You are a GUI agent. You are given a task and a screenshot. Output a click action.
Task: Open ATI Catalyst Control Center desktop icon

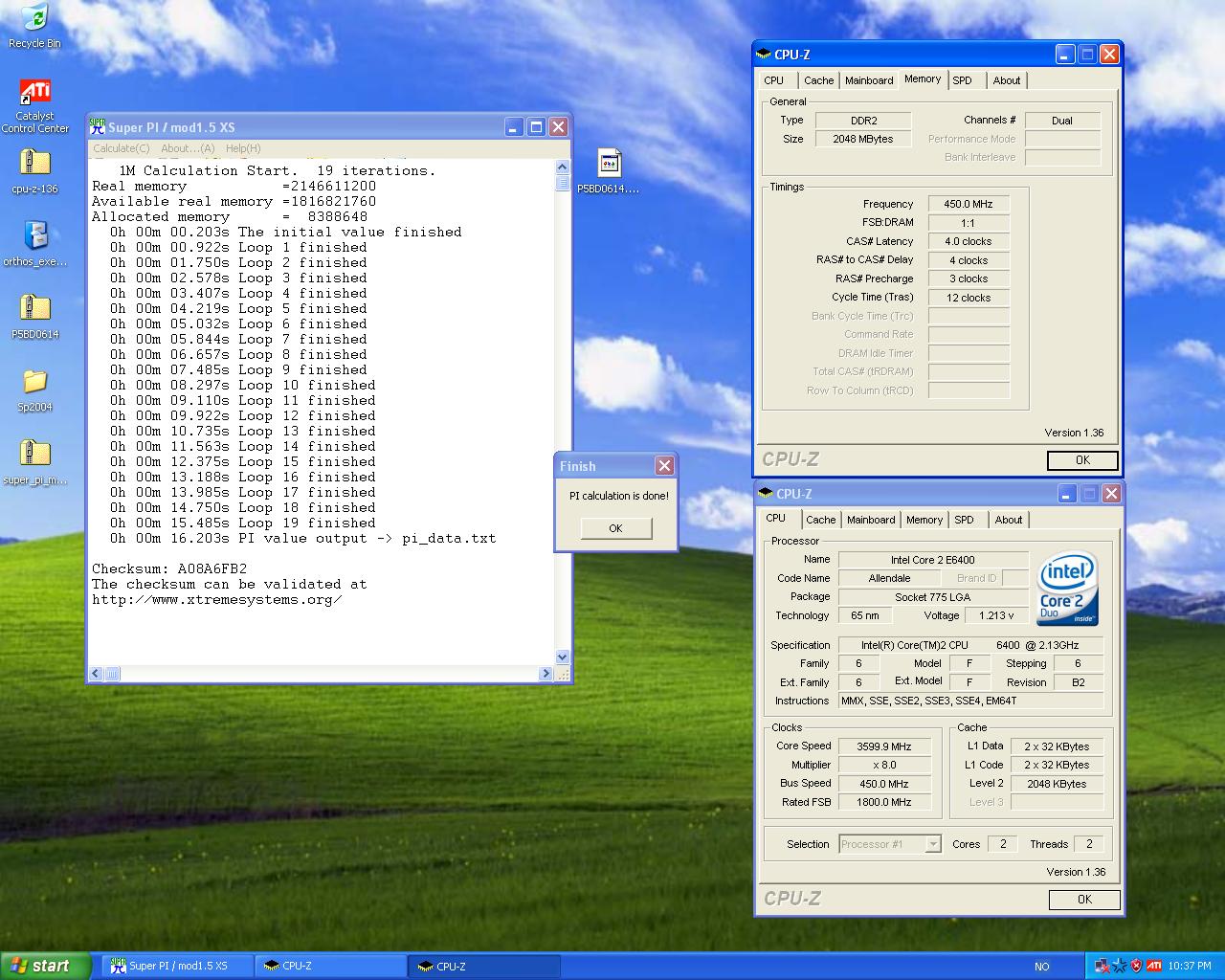(x=34, y=105)
